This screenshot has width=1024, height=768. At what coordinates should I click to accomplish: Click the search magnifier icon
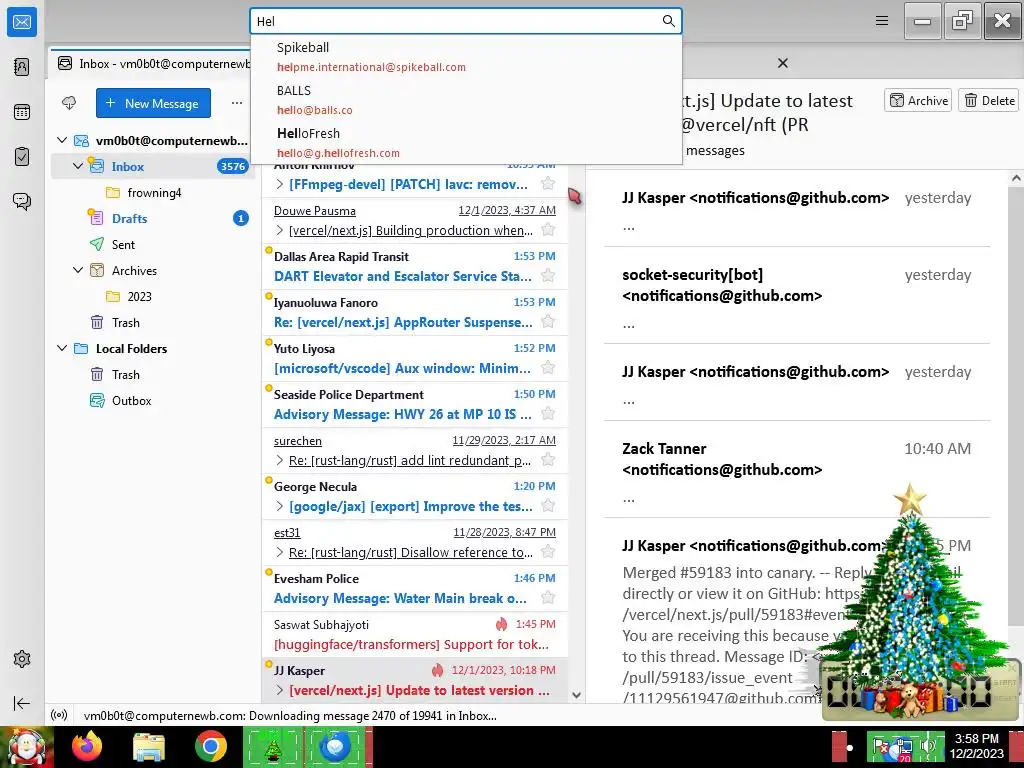click(x=668, y=21)
